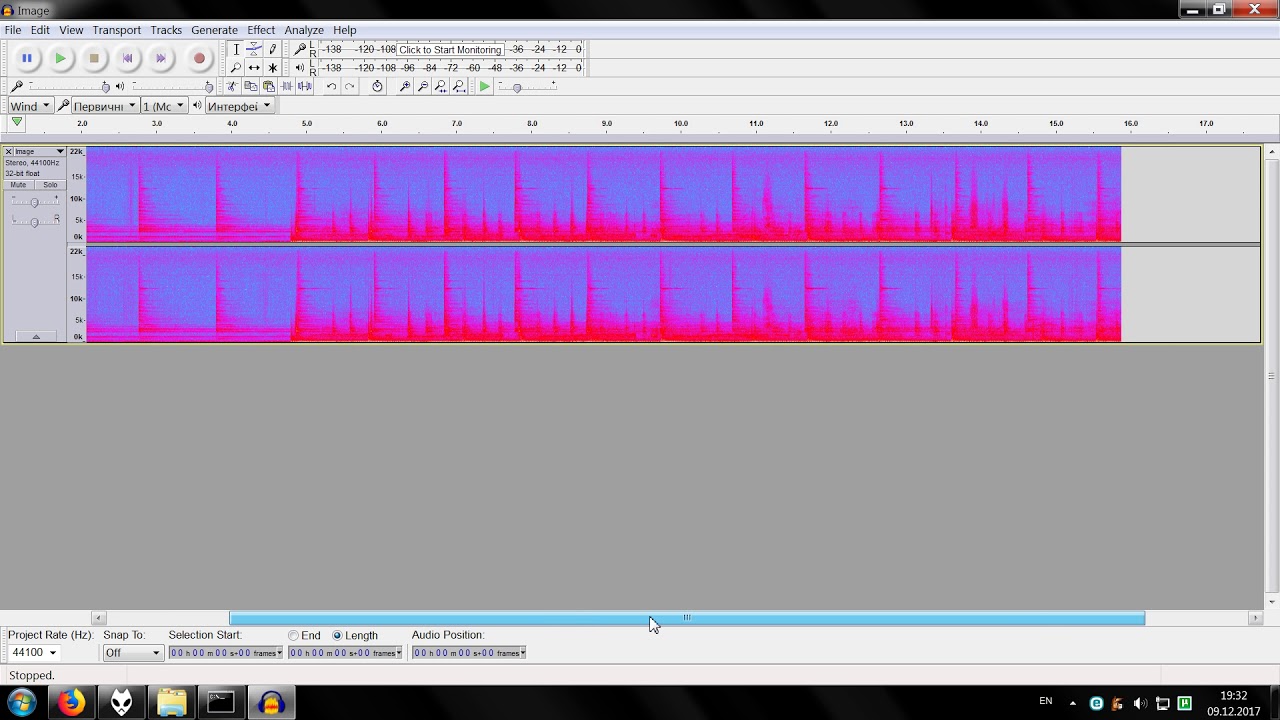Open the file explorer folder in taskbar
This screenshot has width=1280, height=720.
[171, 702]
